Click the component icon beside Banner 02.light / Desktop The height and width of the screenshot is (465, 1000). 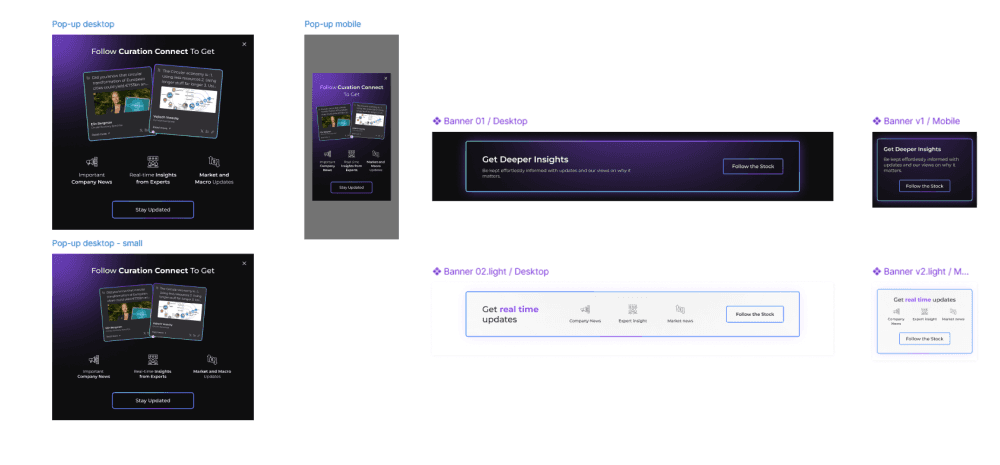pyautogui.click(x=437, y=272)
